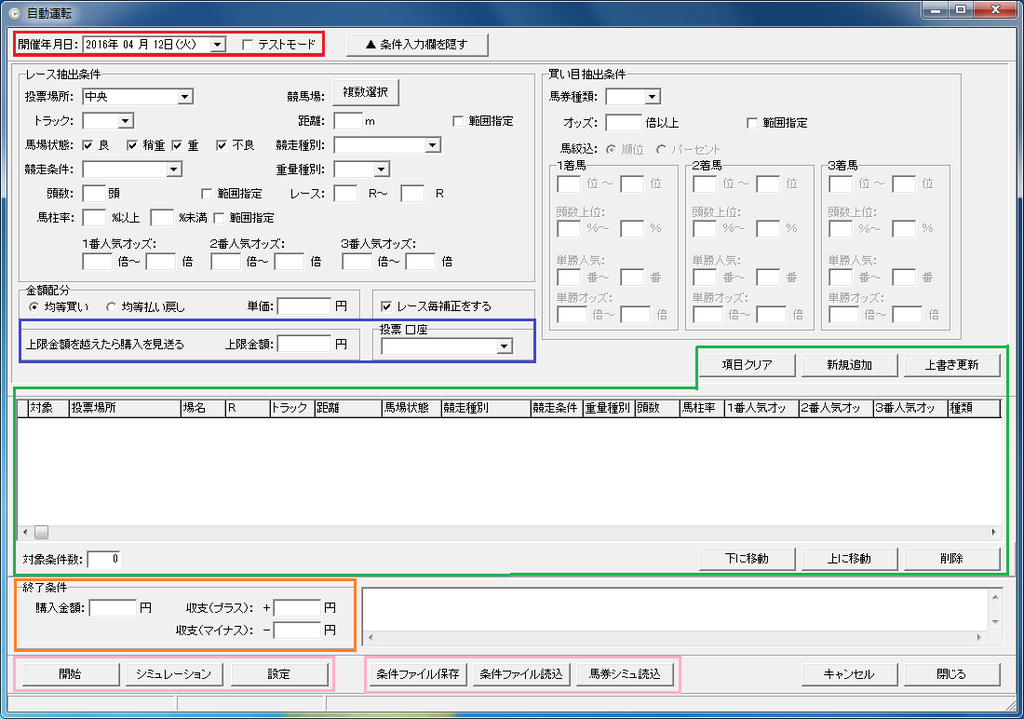Toggle 範囲指定 checkbox next to 距離
Image resolution: width=1024 pixels, height=719 pixels.
(458, 121)
